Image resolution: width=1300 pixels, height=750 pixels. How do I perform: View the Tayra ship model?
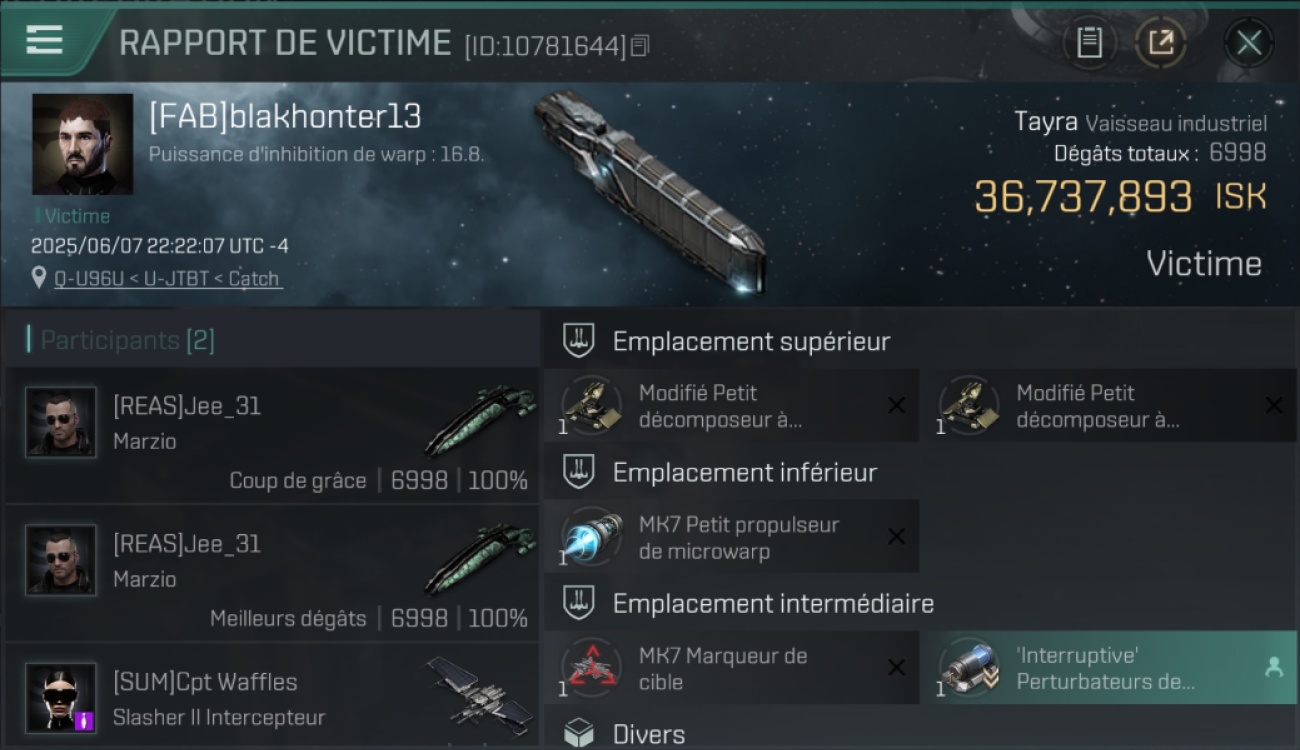click(x=650, y=188)
